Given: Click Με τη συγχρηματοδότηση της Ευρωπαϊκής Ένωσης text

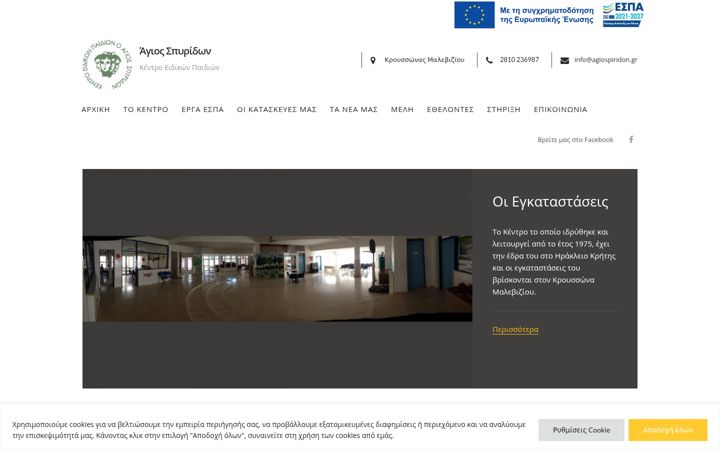Looking at the screenshot, I should point(546,15).
